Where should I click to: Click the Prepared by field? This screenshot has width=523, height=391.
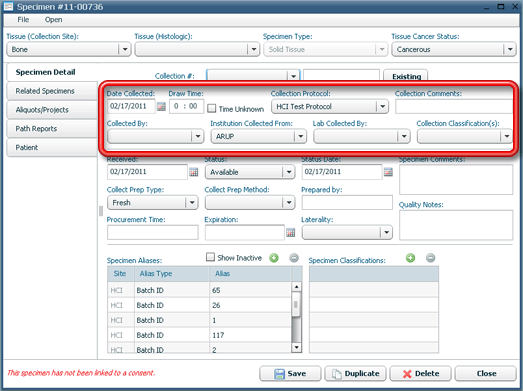pos(347,203)
